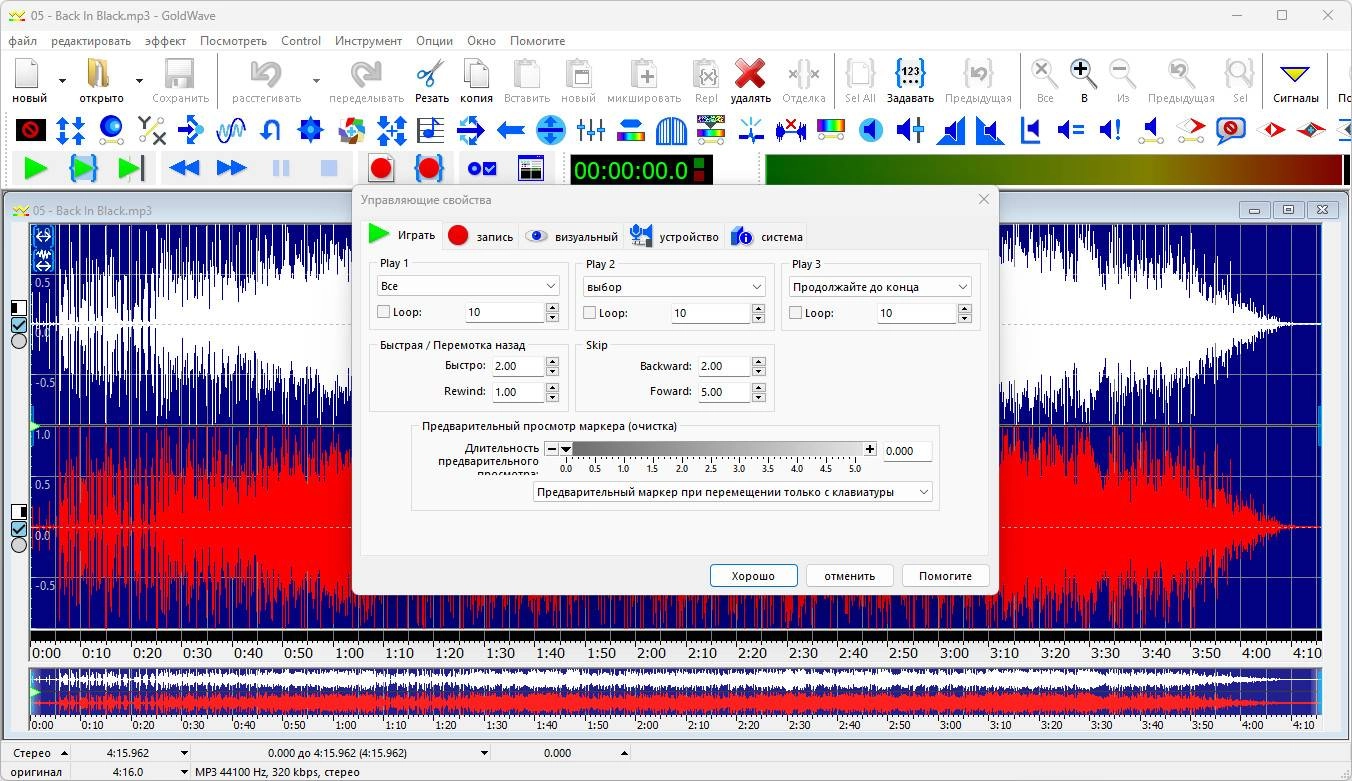The image size is (1352, 781).
Task: Open the Play 1 dropdown showing Все
Action: (468, 286)
